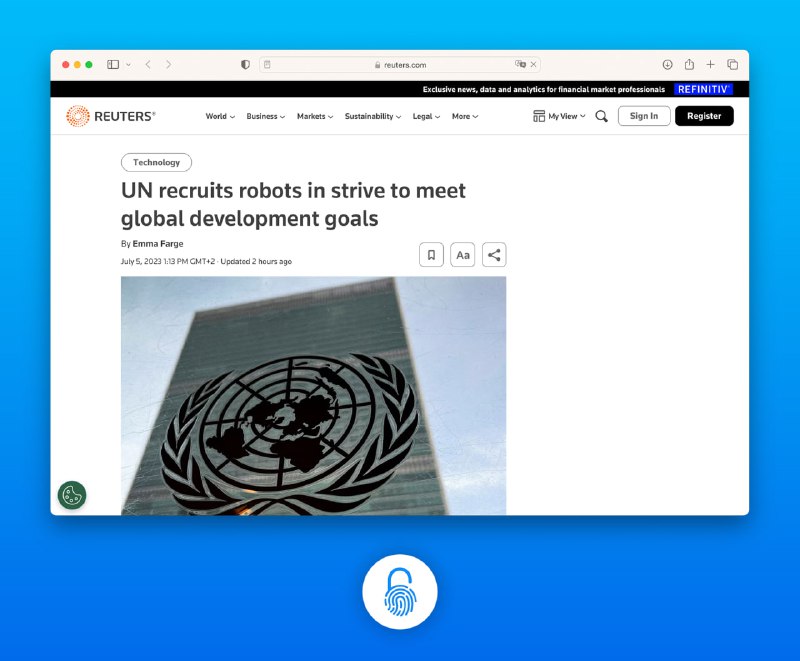Open the Sustainability menu
This screenshot has height=661, width=800.
click(x=373, y=116)
